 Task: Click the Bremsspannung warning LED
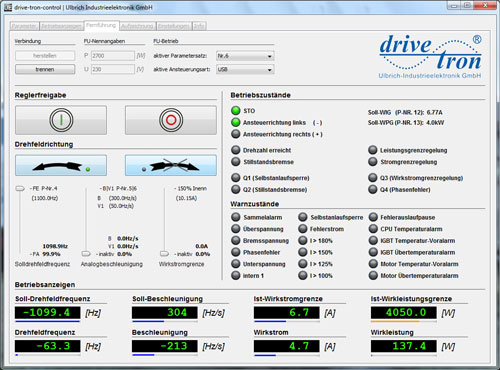click(x=236, y=240)
